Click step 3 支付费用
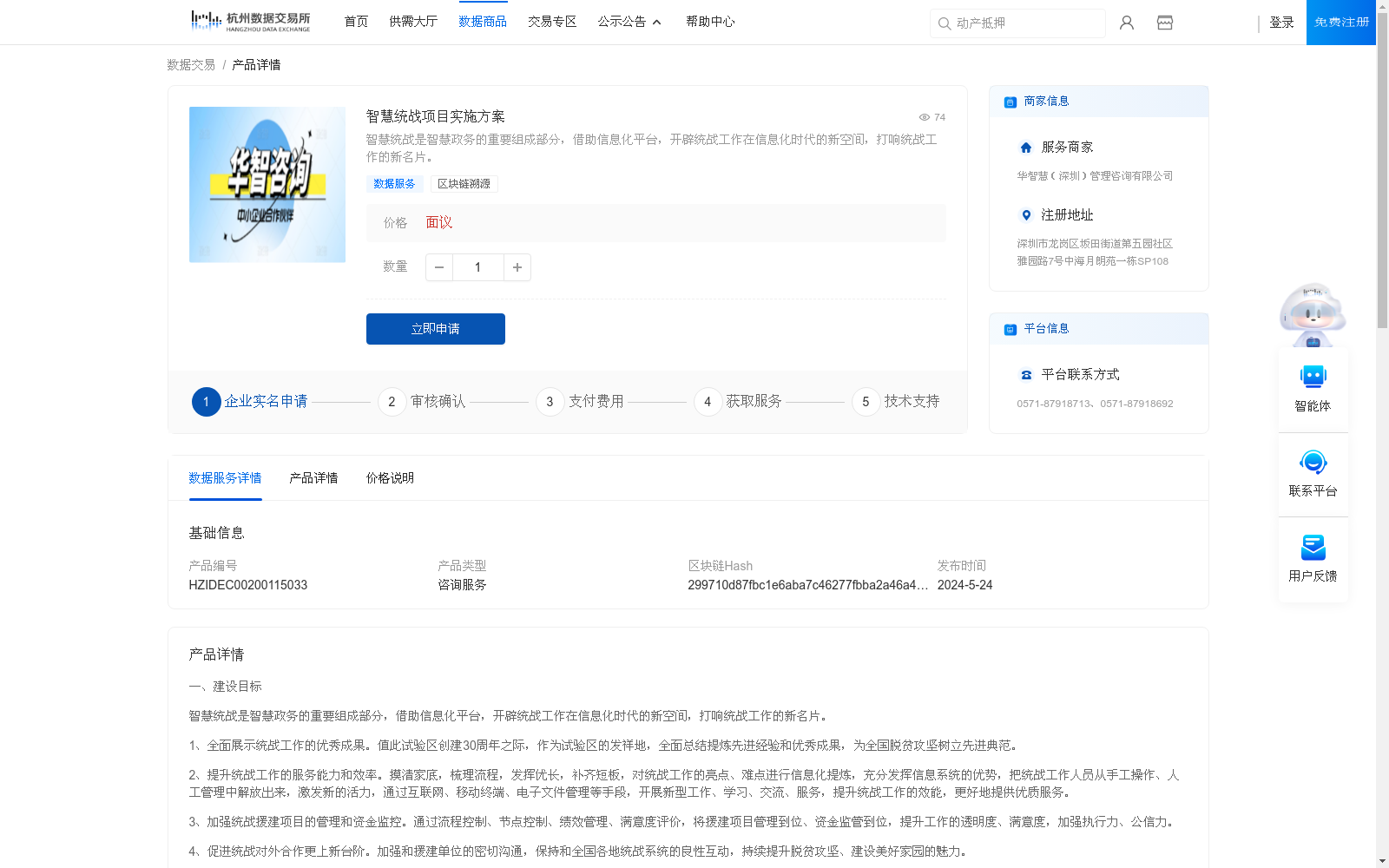1389x868 pixels. [x=580, y=402]
